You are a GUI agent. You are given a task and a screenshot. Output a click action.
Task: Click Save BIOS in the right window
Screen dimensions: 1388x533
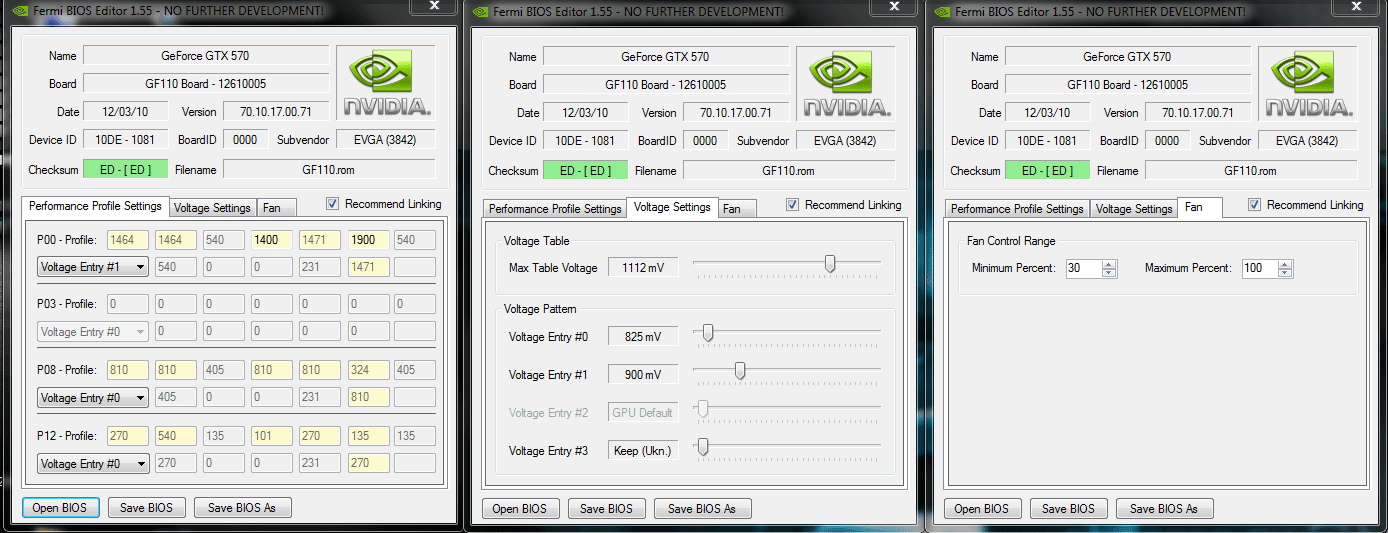click(x=1069, y=509)
